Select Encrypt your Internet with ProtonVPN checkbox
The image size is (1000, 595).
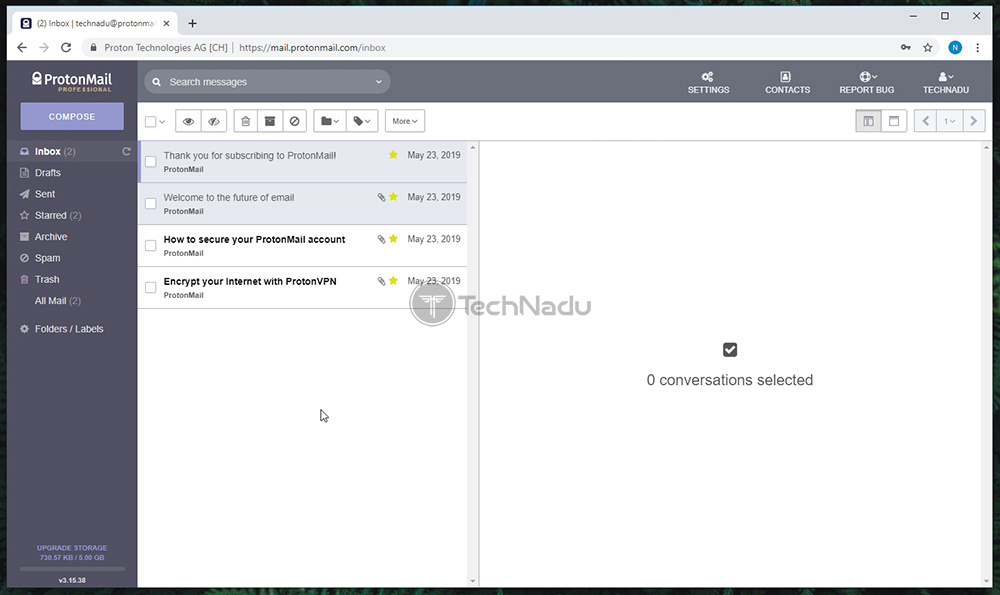[x=151, y=288]
